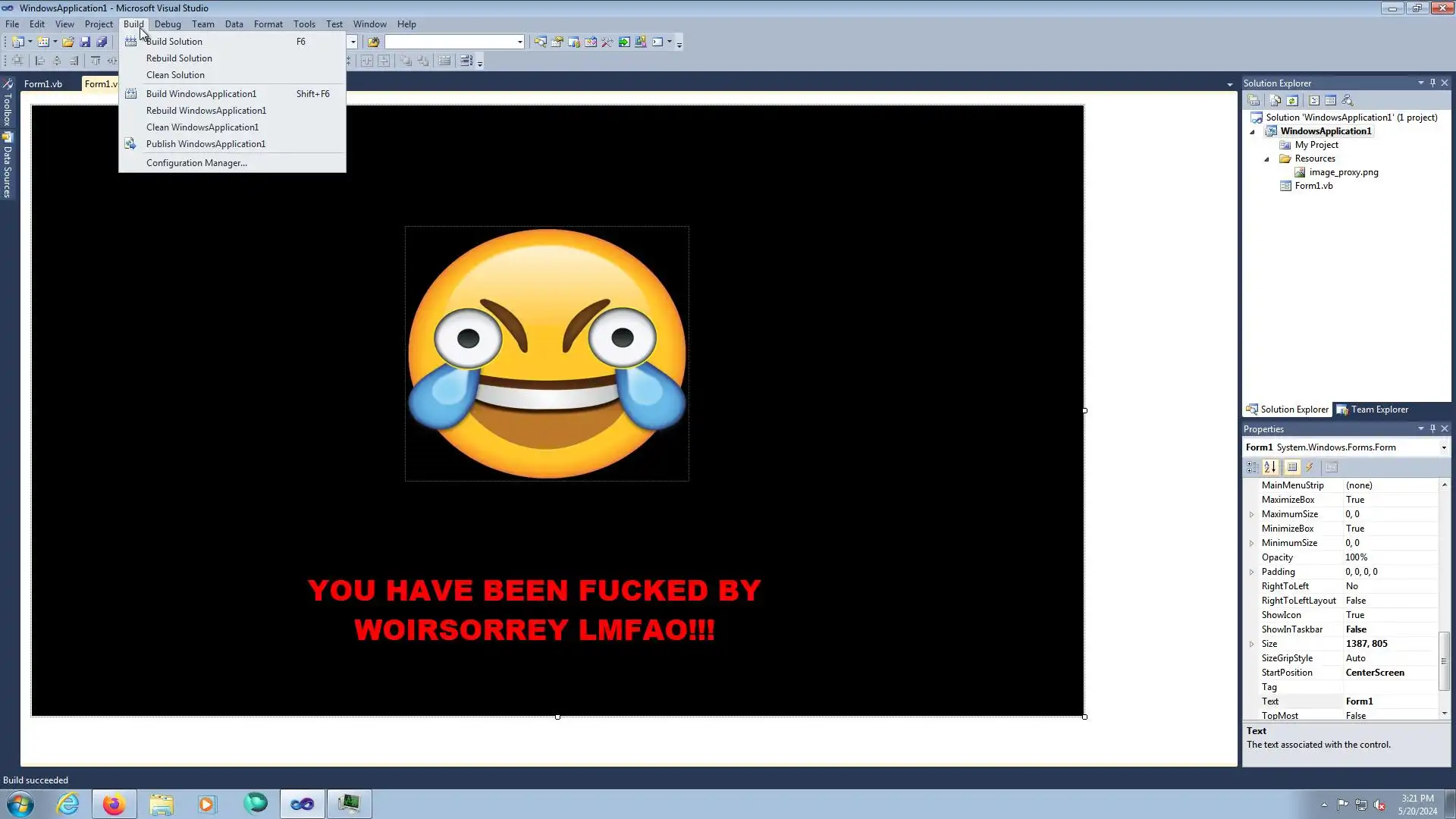Click Refresh icon in Solution Explorer toolbar

1292,101
